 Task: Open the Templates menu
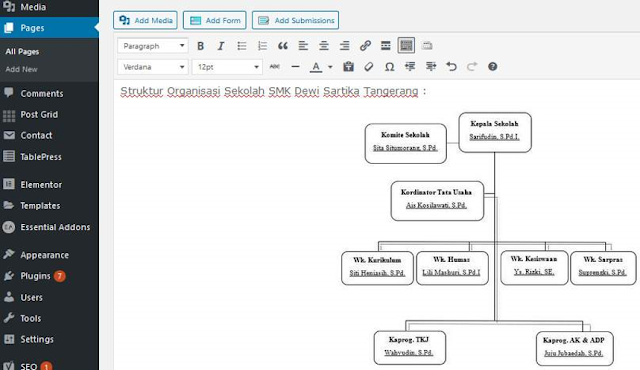[x=49, y=206]
